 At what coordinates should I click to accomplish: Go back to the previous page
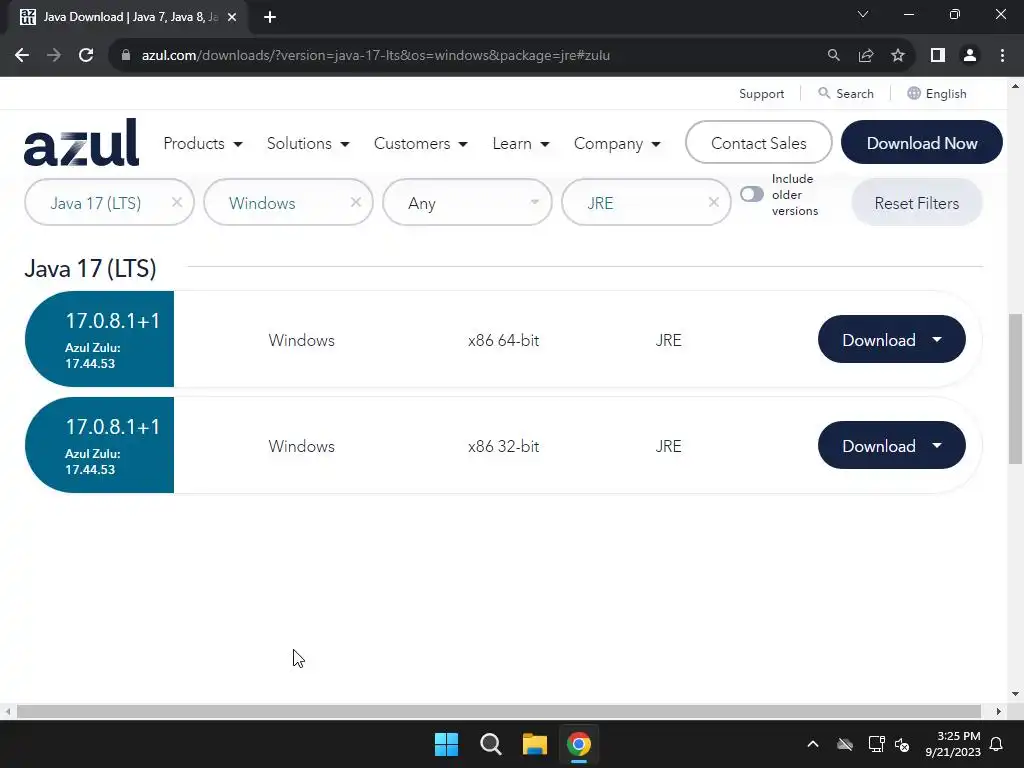point(22,55)
